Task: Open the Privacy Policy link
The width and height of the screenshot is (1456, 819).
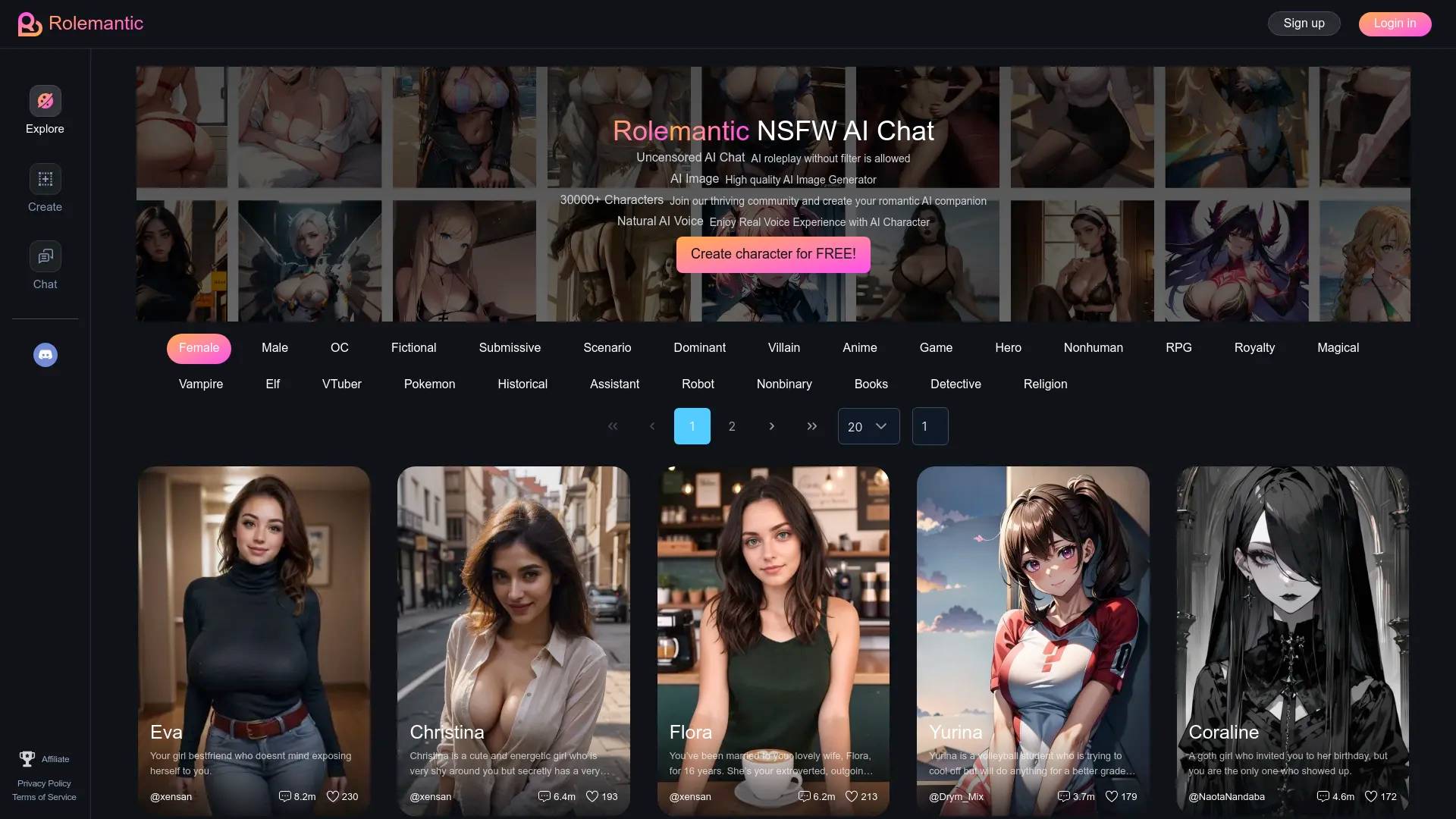Action: (44, 783)
